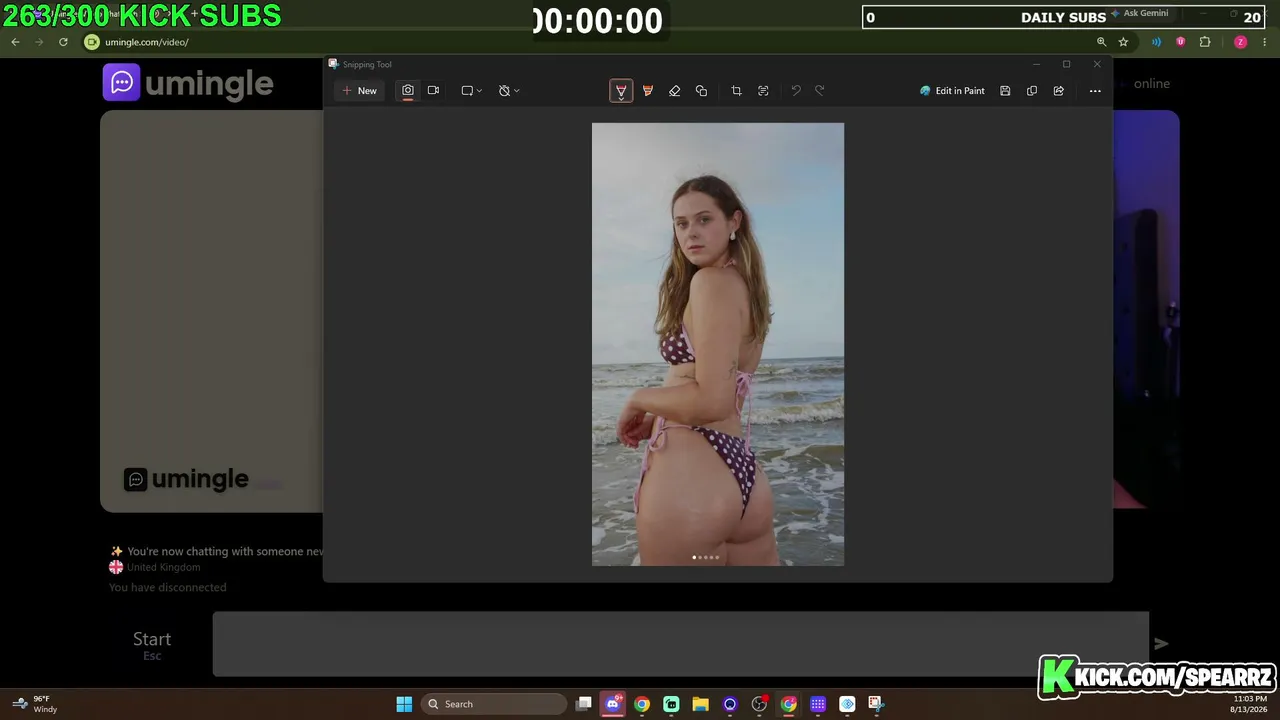Bookmark this page with the star icon
The width and height of the screenshot is (1280, 720).
pyautogui.click(x=1123, y=42)
